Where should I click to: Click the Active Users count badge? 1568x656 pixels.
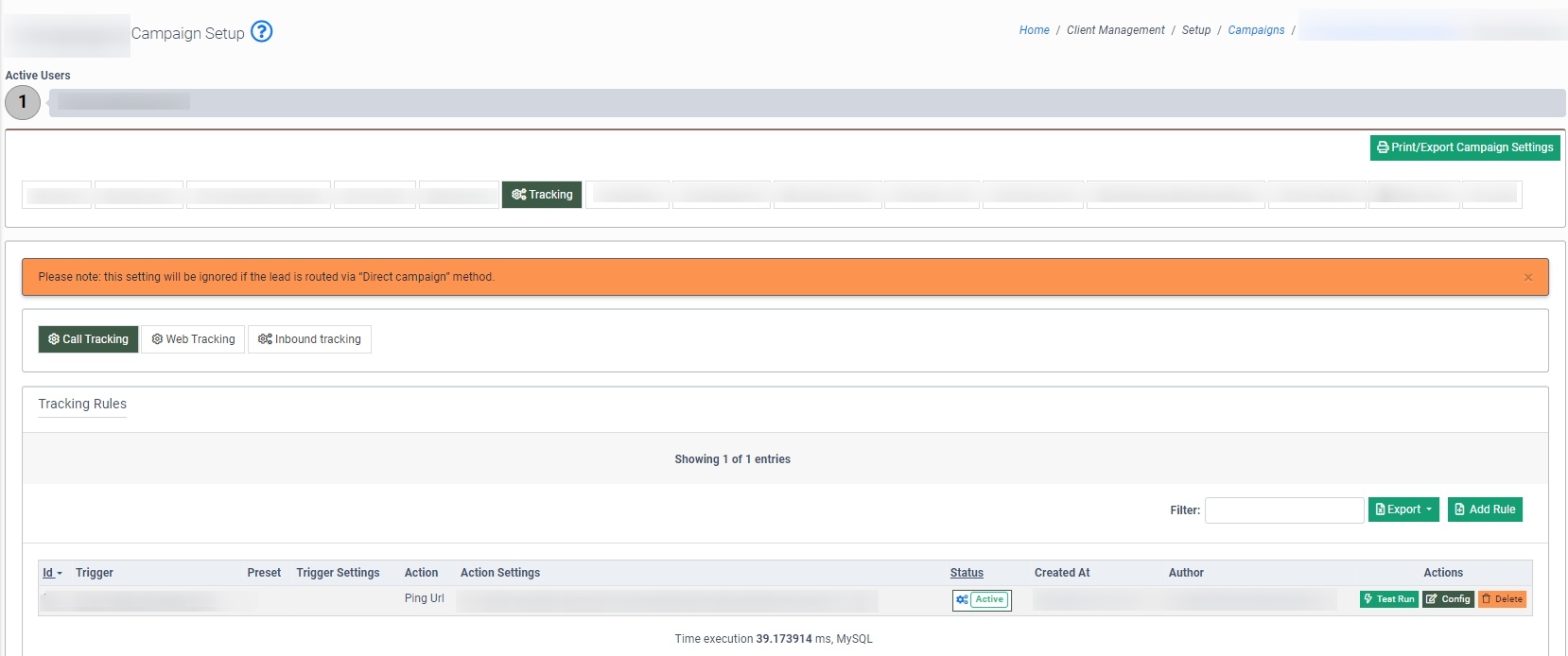click(23, 102)
